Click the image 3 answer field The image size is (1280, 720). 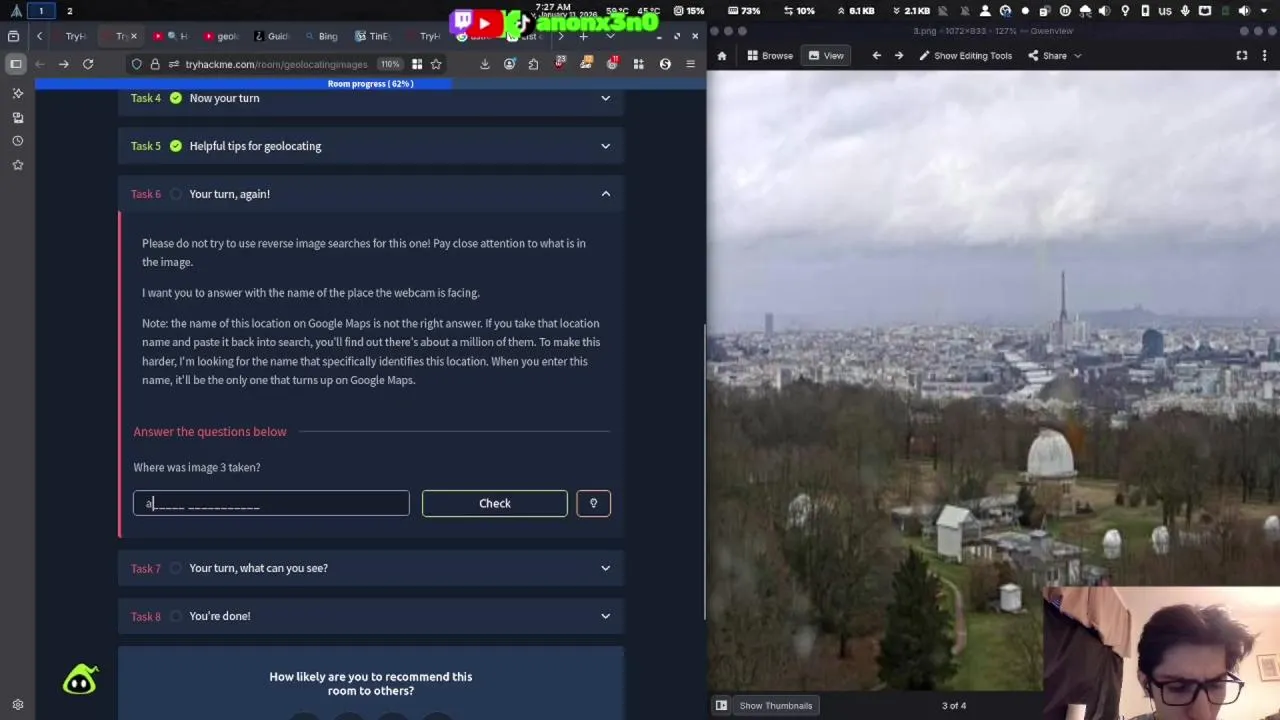point(271,503)
